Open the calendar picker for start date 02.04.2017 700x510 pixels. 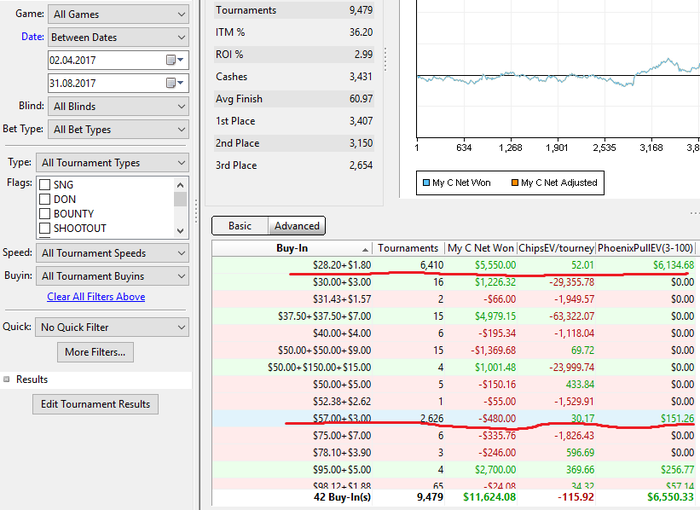click(x=175, y=60)
